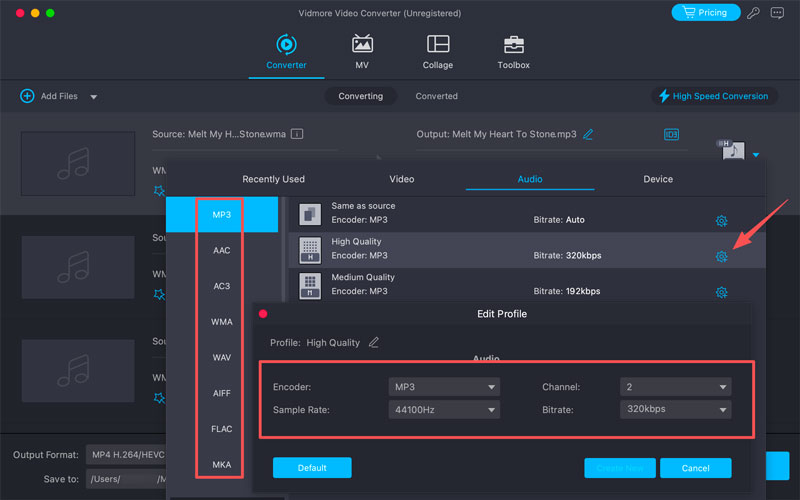Choose MP3 in the format list

click(x=221, y=215)
